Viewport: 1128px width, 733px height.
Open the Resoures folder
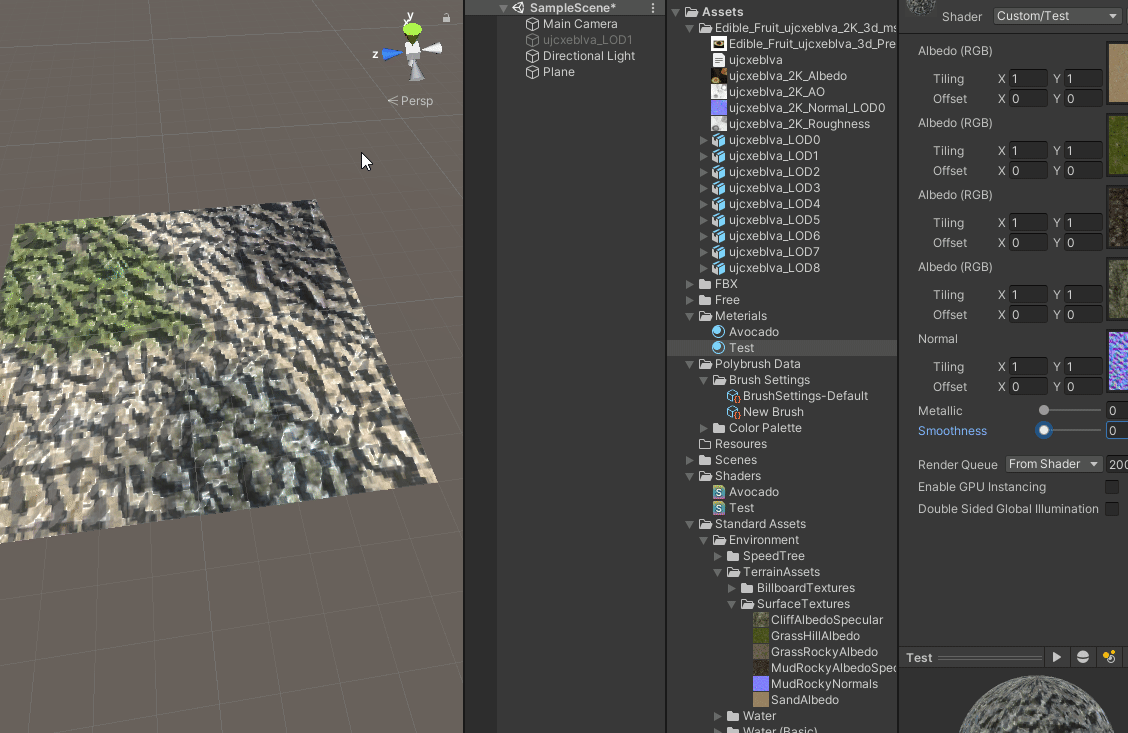tap(732, 444)
